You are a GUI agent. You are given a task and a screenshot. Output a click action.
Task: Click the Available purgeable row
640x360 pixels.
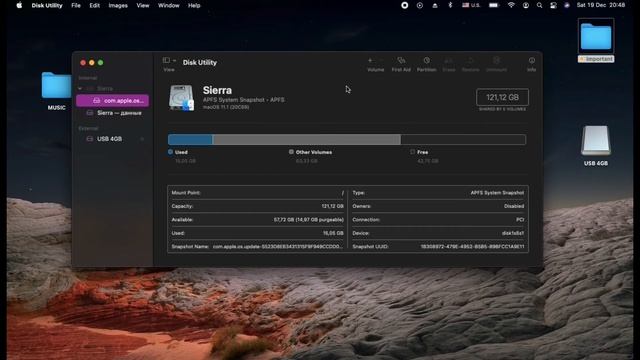(258, 220)
